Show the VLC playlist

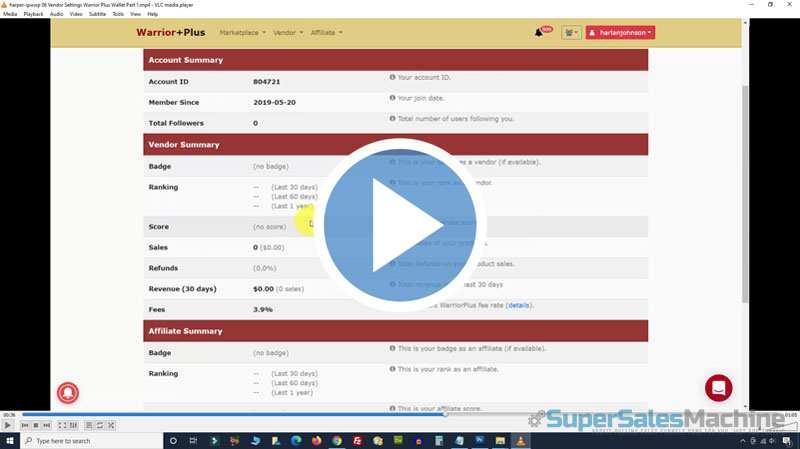pyautogui.click(x=89, y=426)
